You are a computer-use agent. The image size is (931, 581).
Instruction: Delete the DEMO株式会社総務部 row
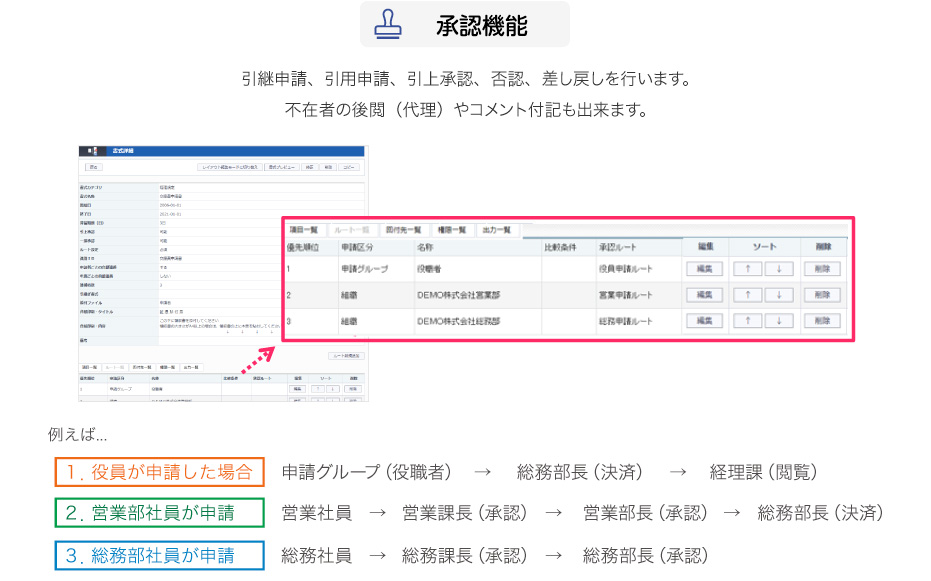822,321
